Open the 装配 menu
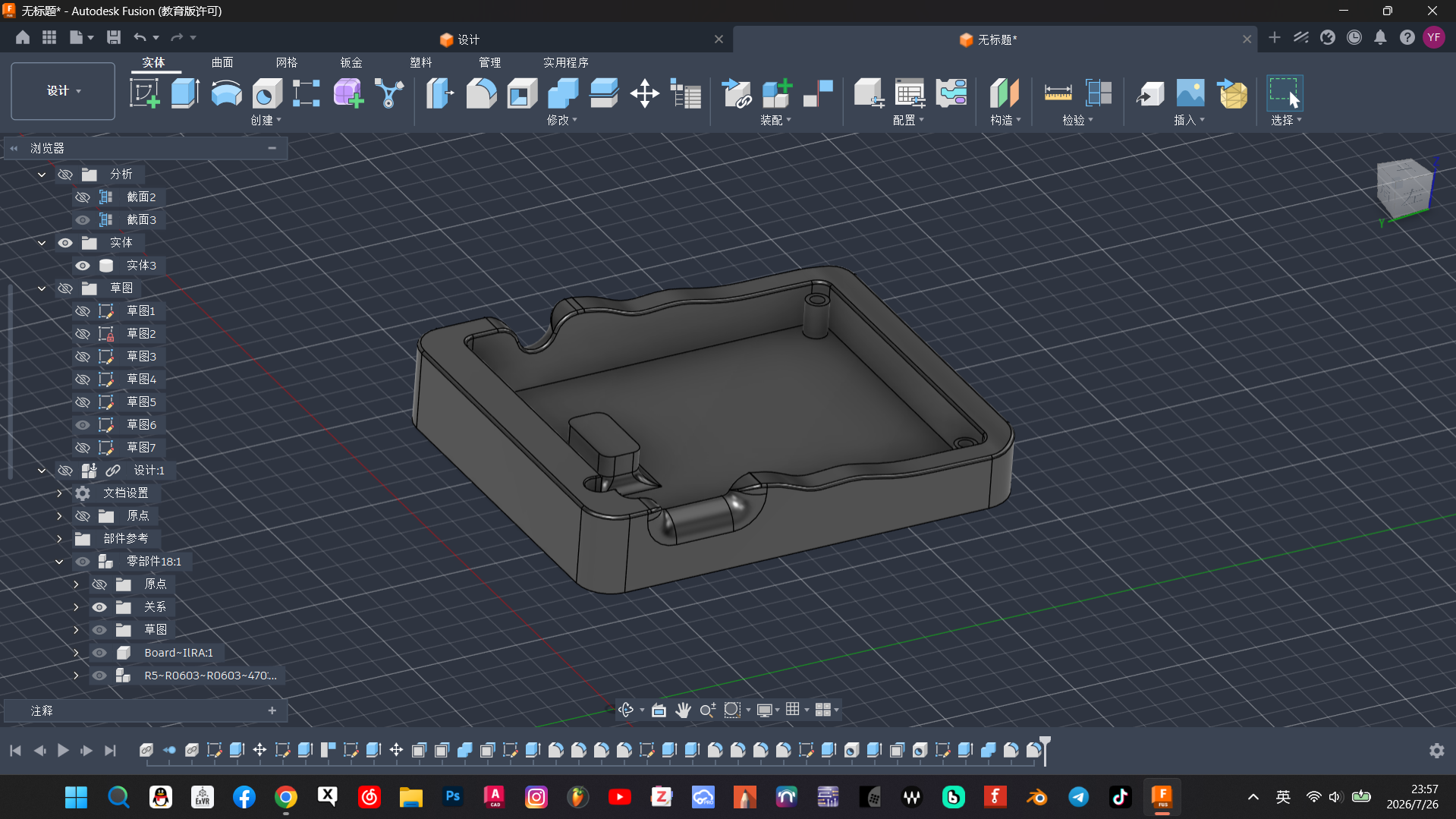Image resolution: width=1456 pixels, height=819 pixels. (x=775, y=120)
